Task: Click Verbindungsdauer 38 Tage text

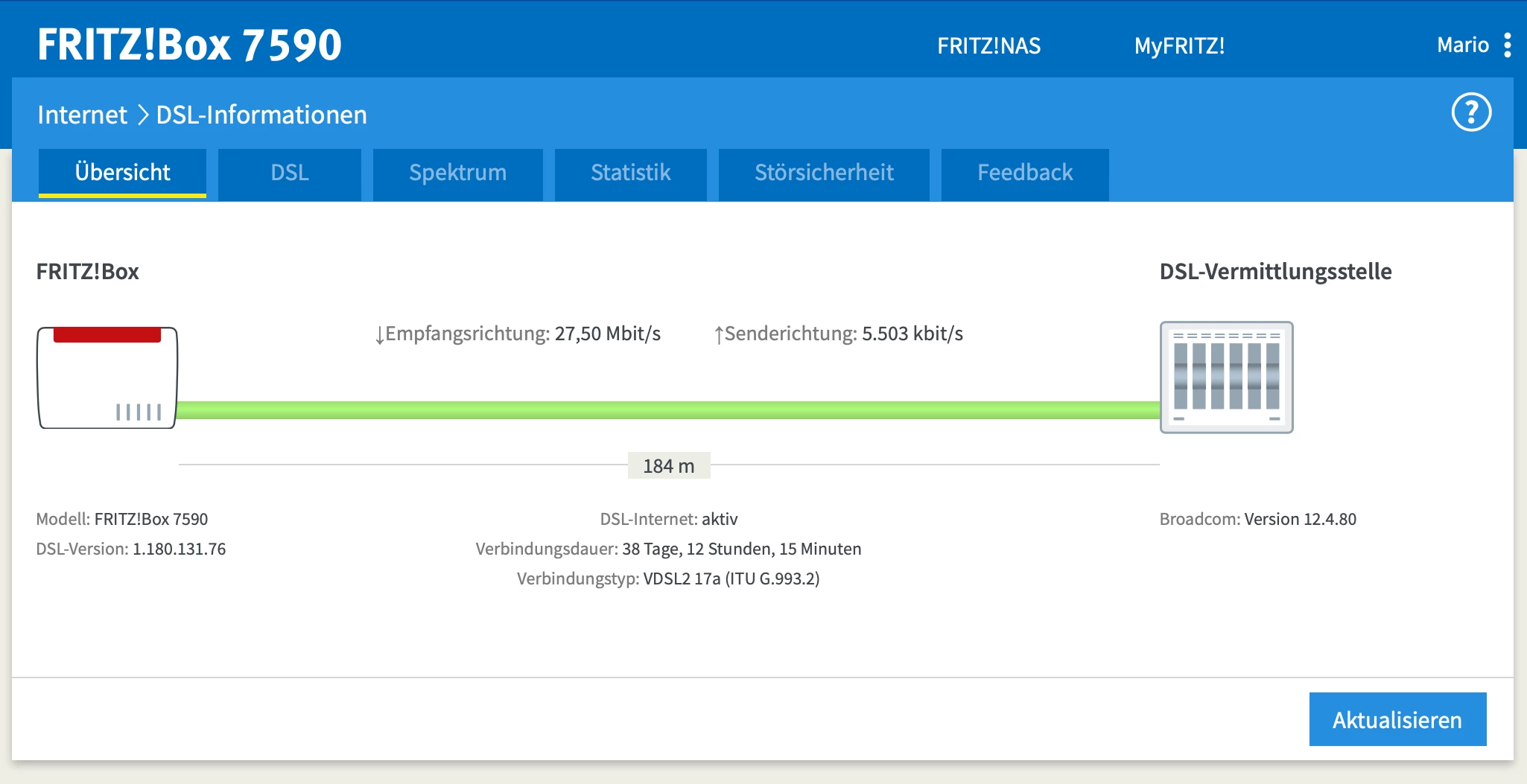Action: [x=668, y=549]
